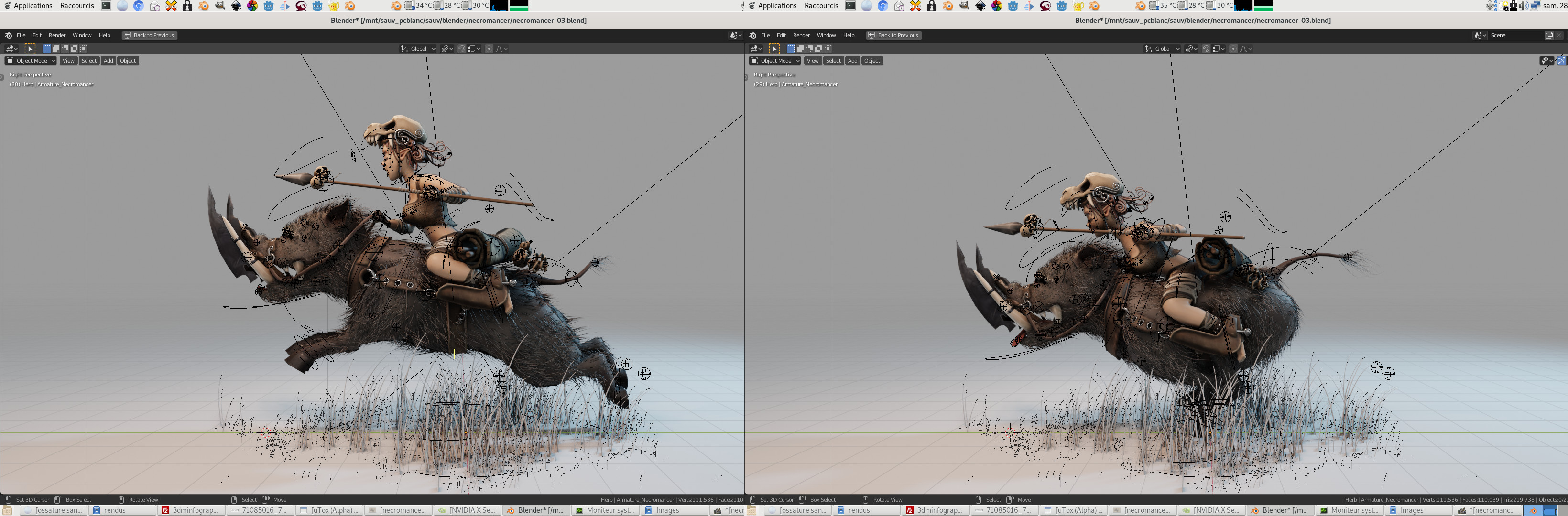This screenshot has height=516, width=1568.
Task: Open Object Mode dropdown in left window
Action: pyautogui.click(x=31, y=60)
